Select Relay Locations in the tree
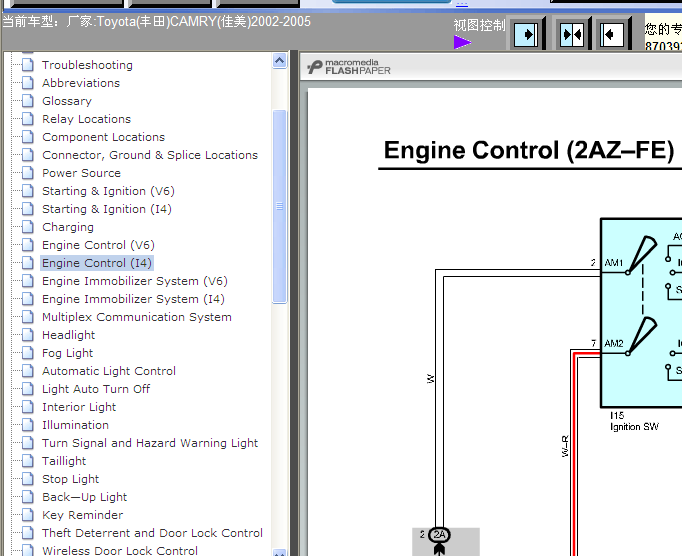The height and width of the screenshot is (556, 682). click(x=87, y=119)
